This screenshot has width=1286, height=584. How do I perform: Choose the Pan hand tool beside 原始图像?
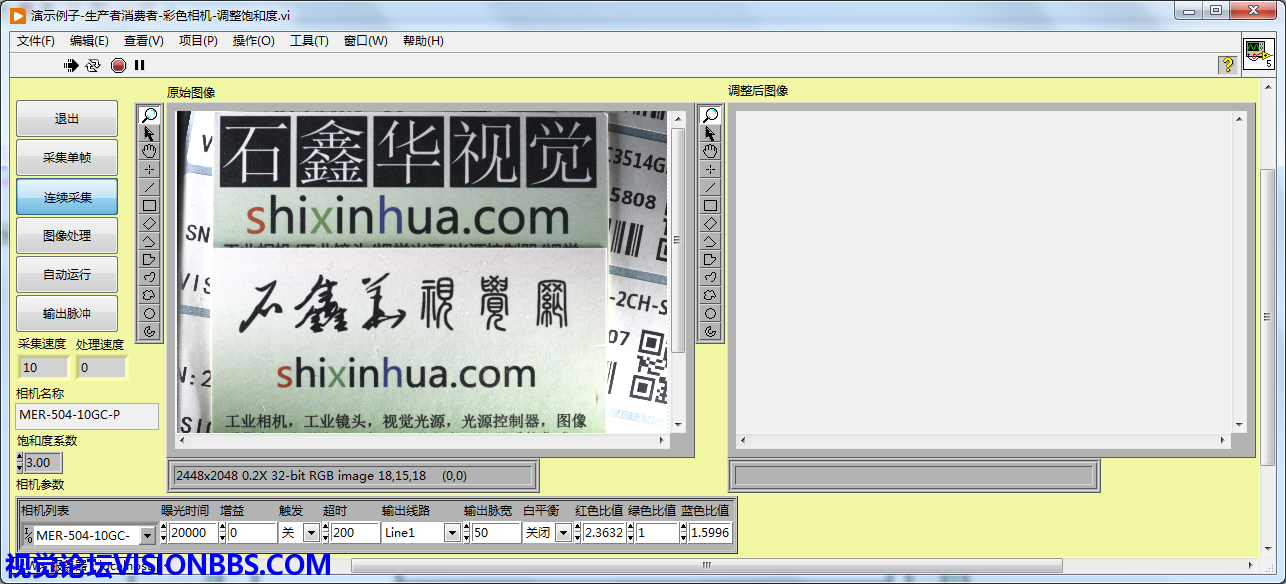[x=150, y=151]
